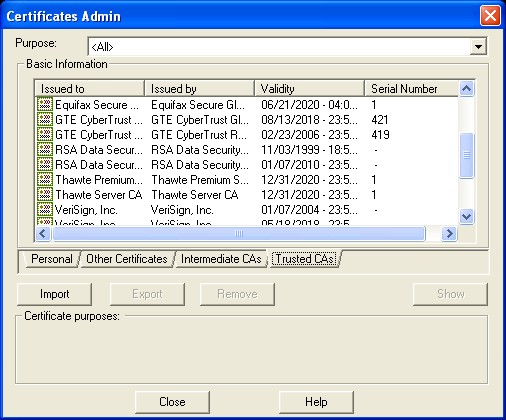Open the Intermediate CAs tab

[221, 259]
